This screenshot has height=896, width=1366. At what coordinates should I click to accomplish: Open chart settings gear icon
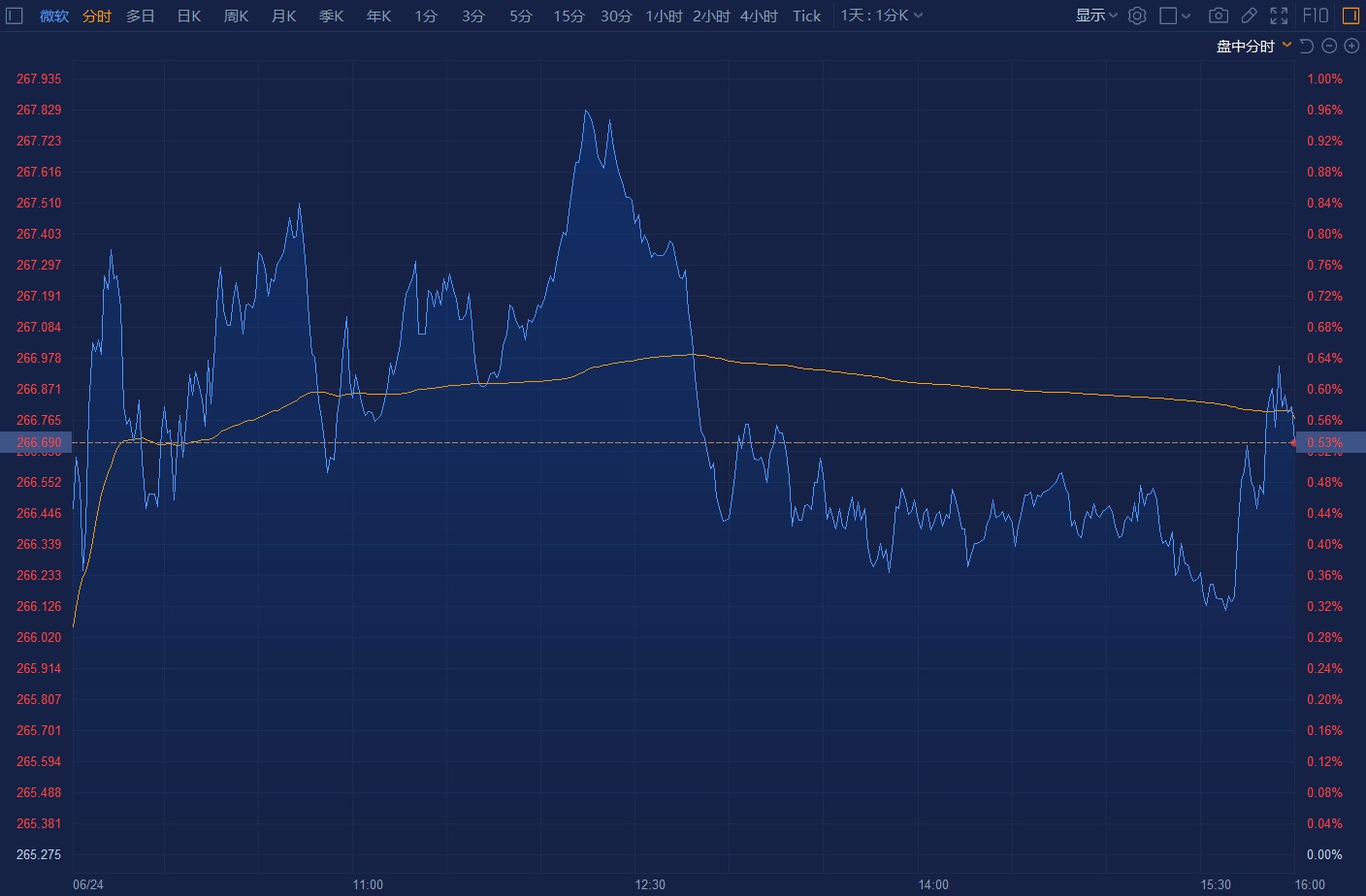pyautogui.click(x=1137, y=16)
